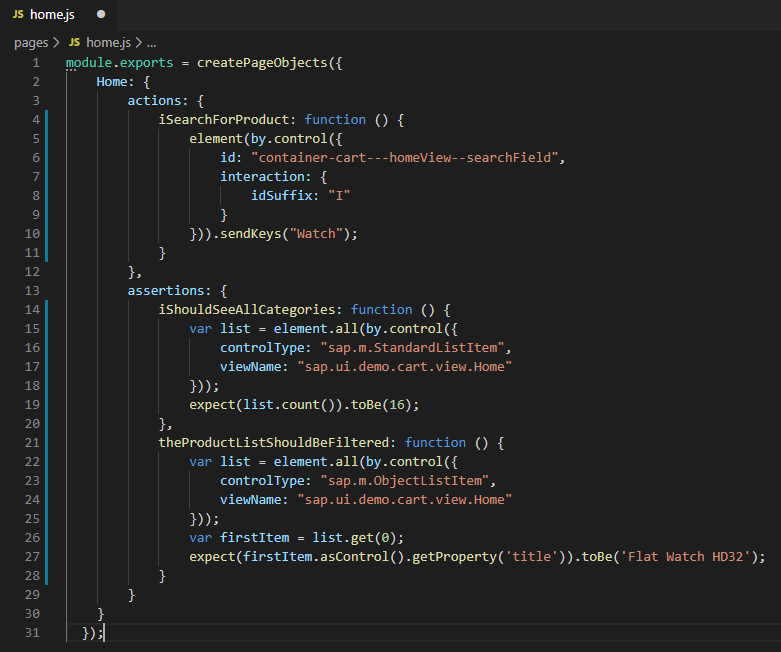
Task: Click line number 13 in gutter
Action: [x=32, y=291]
